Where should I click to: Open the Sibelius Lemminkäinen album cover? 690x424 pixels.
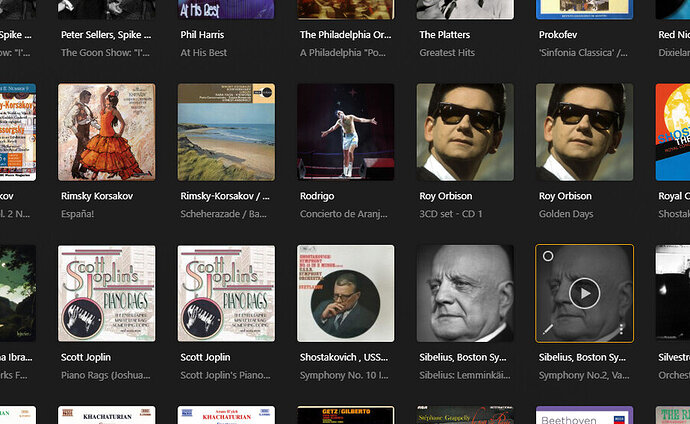[x=465, y=293]
